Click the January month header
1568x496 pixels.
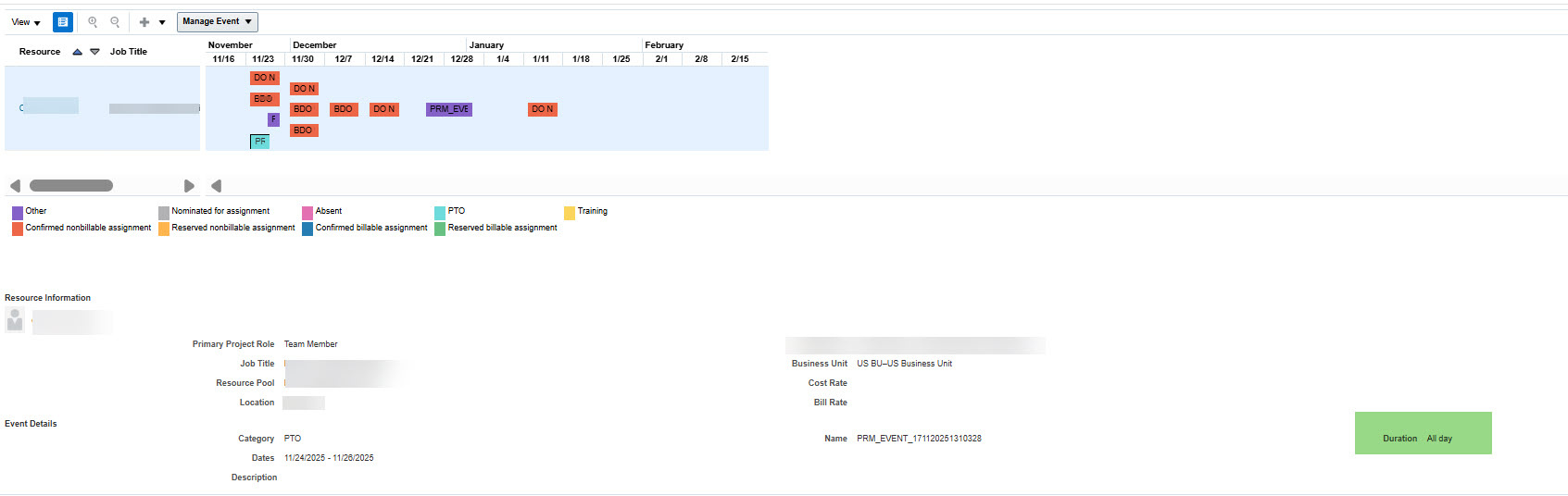(486, 44)
